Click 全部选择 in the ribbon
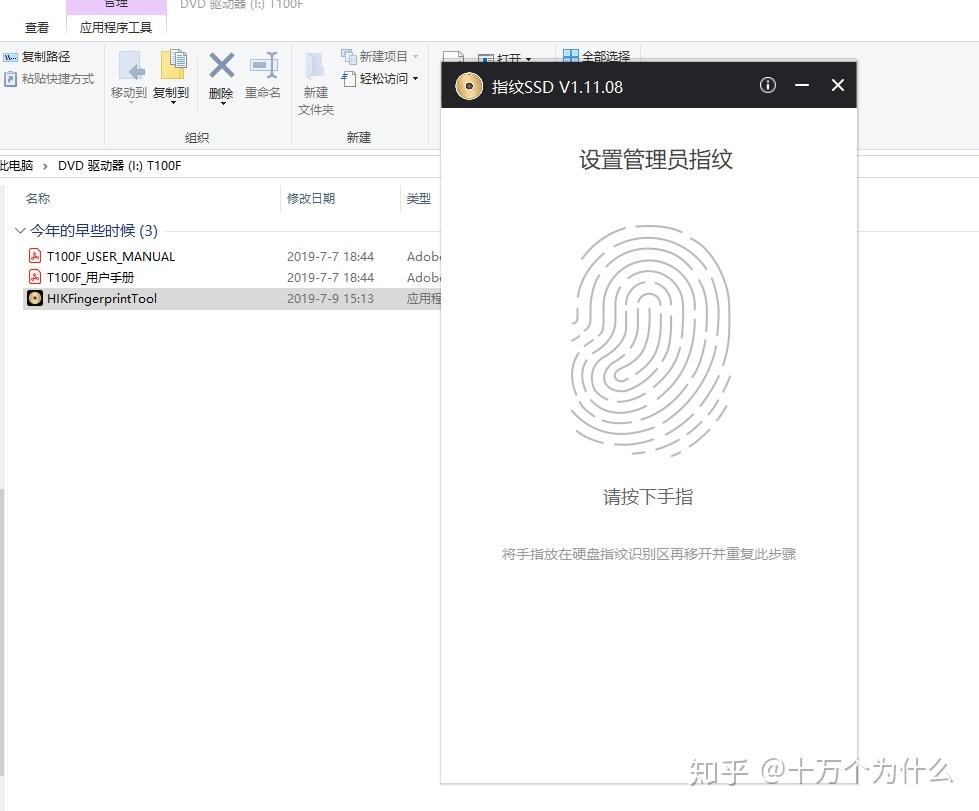 597,56
